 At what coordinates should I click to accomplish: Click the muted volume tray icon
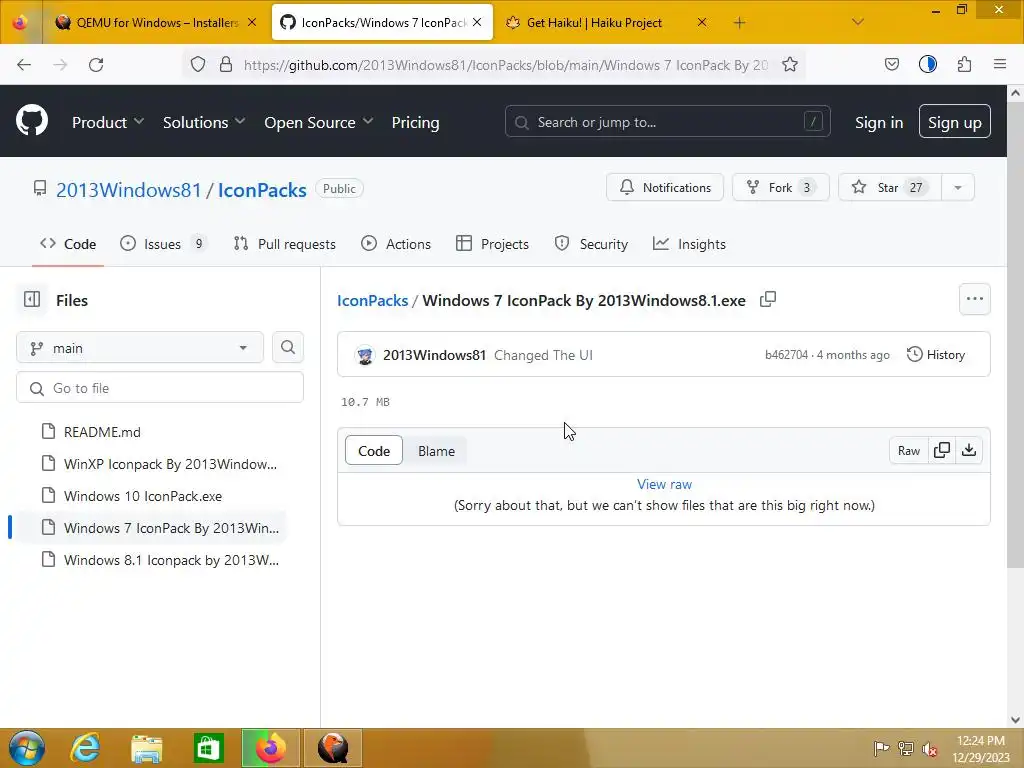point(930,749)
